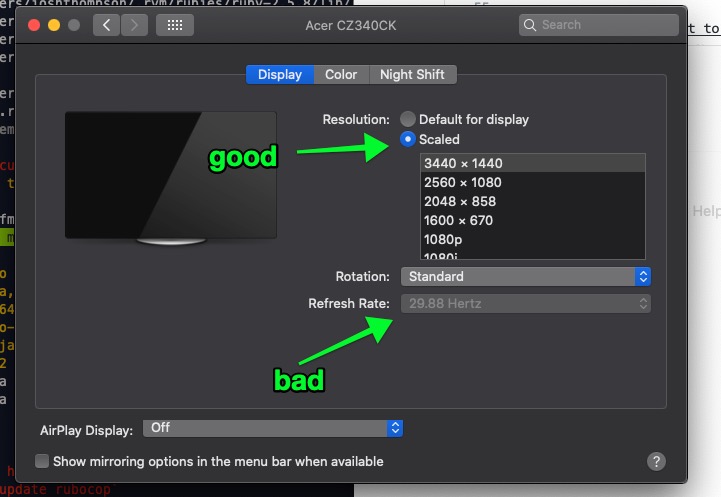Choose 2560 × 1080 resolution

click(x=463, y=182)
